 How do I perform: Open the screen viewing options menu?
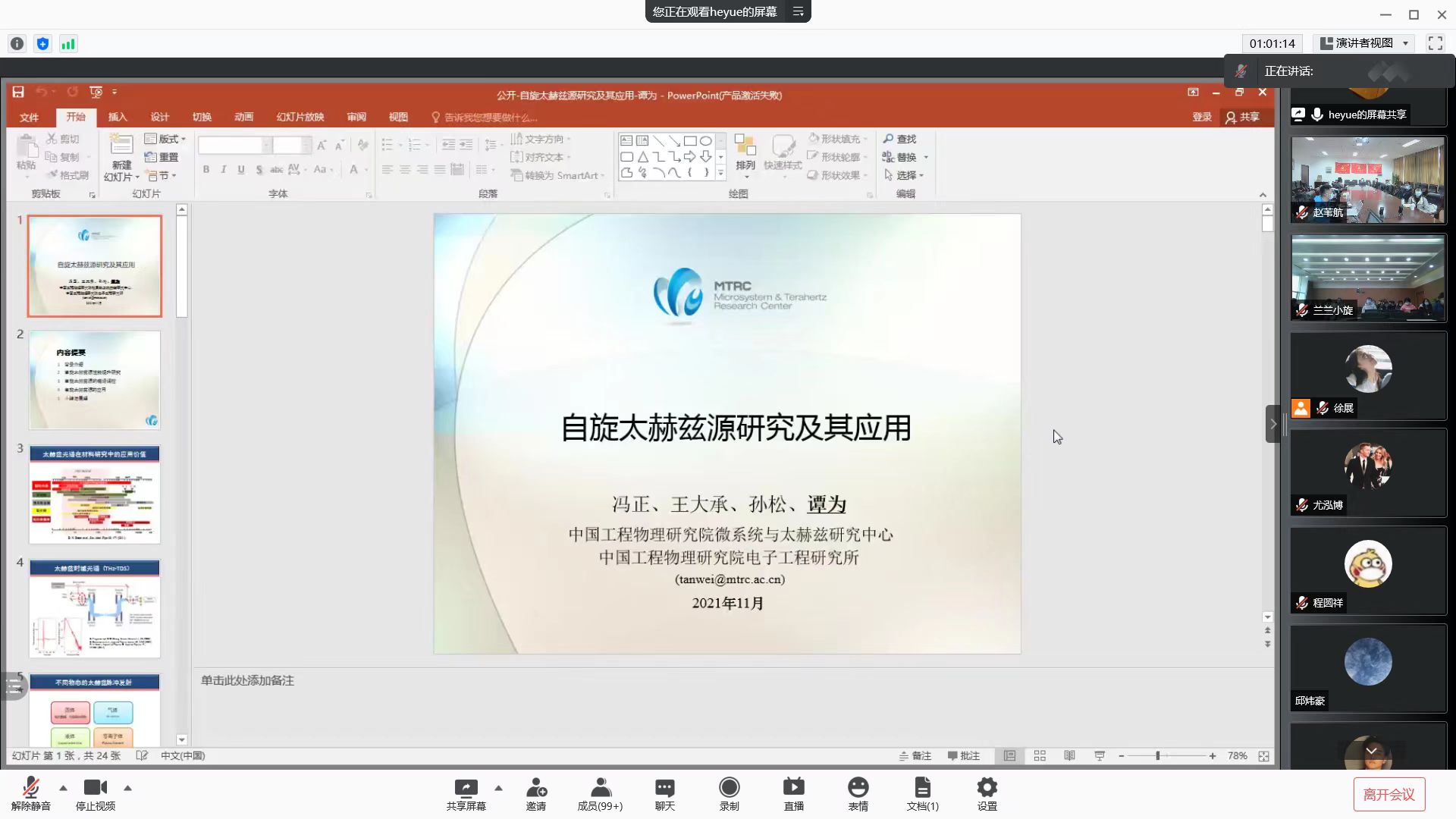[x=798, y=11]
